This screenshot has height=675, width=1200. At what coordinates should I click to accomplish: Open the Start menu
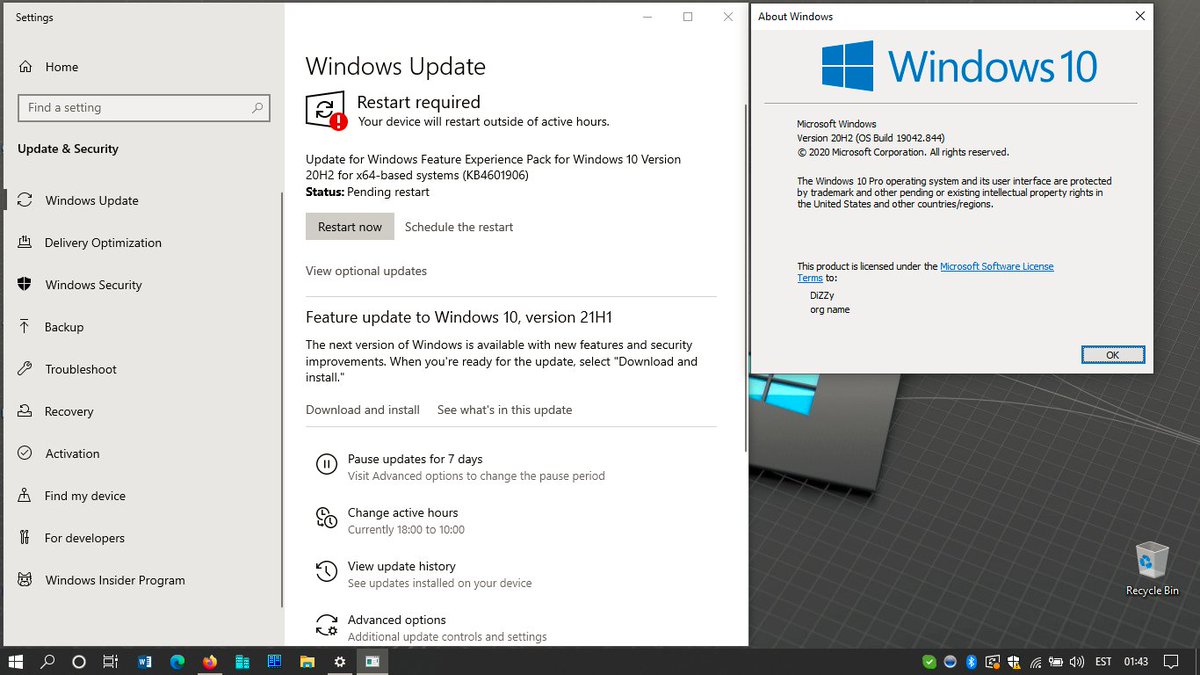click(16, 662)
